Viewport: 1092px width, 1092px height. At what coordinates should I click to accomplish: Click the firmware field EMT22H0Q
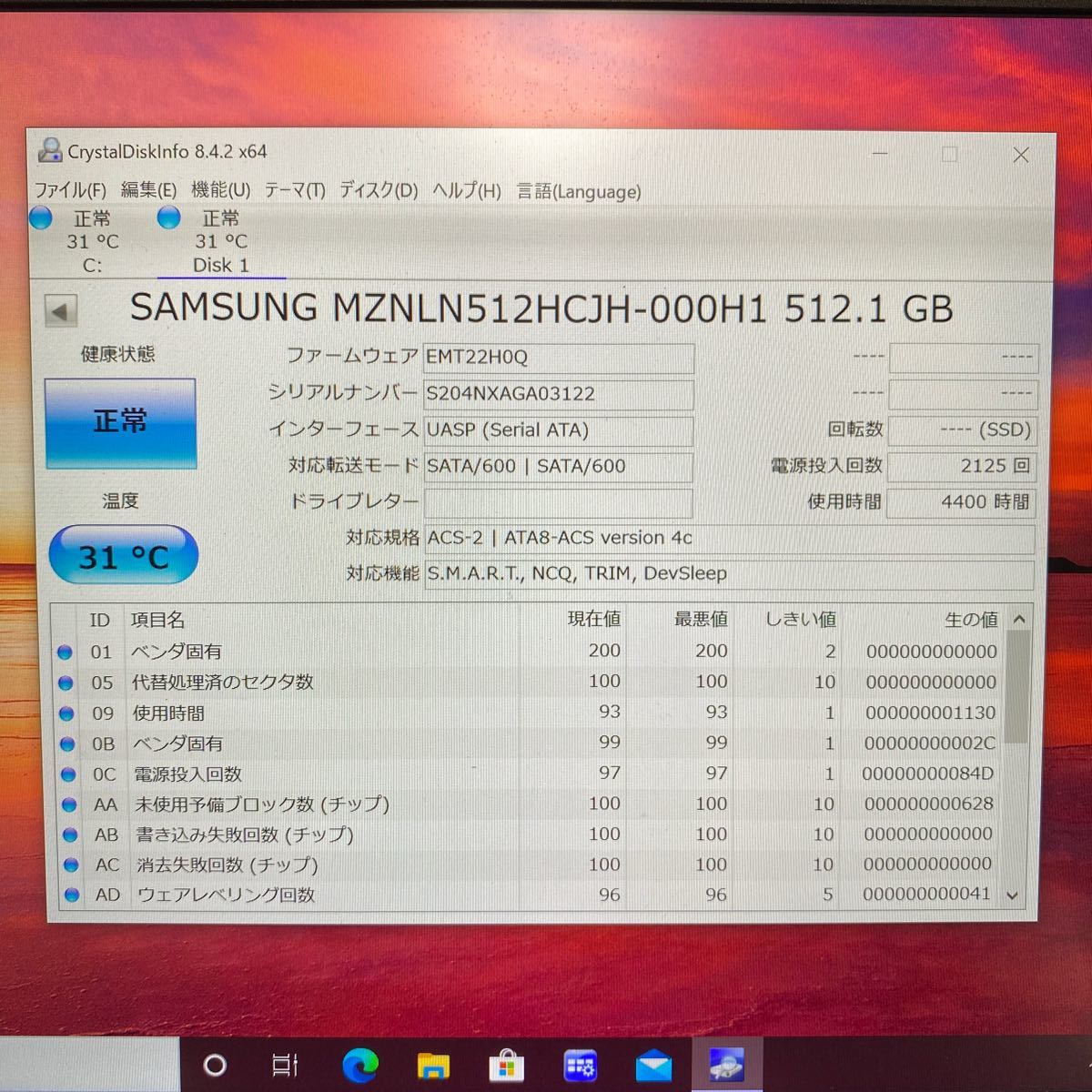559,357
